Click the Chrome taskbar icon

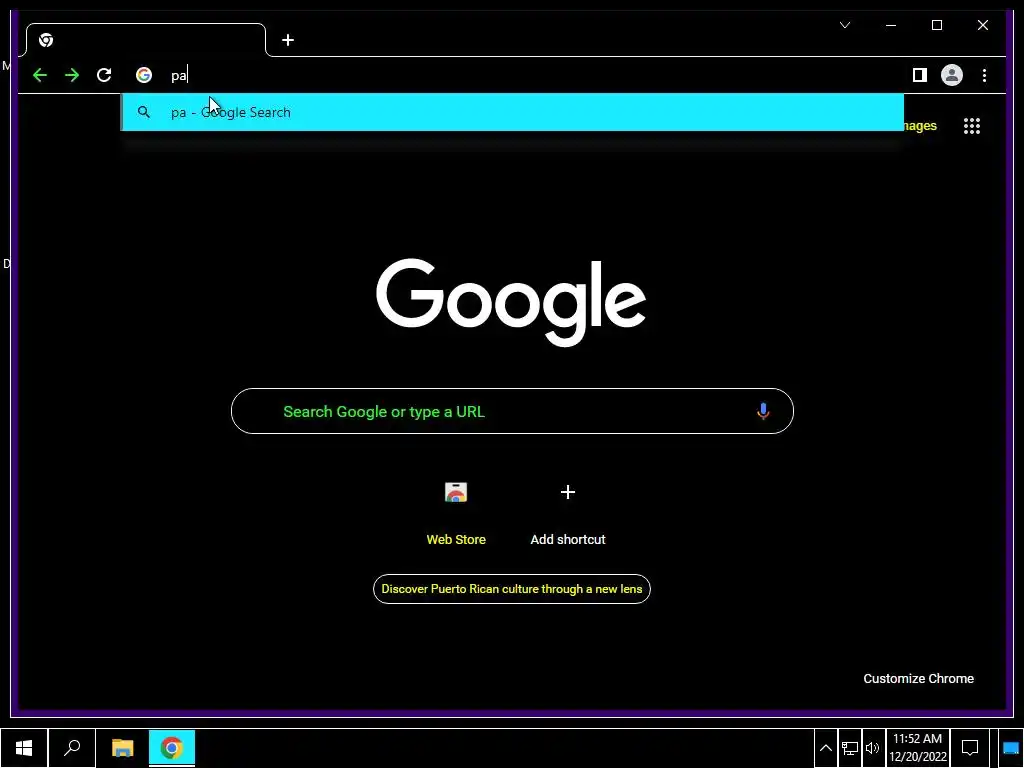tap(172, 748)
